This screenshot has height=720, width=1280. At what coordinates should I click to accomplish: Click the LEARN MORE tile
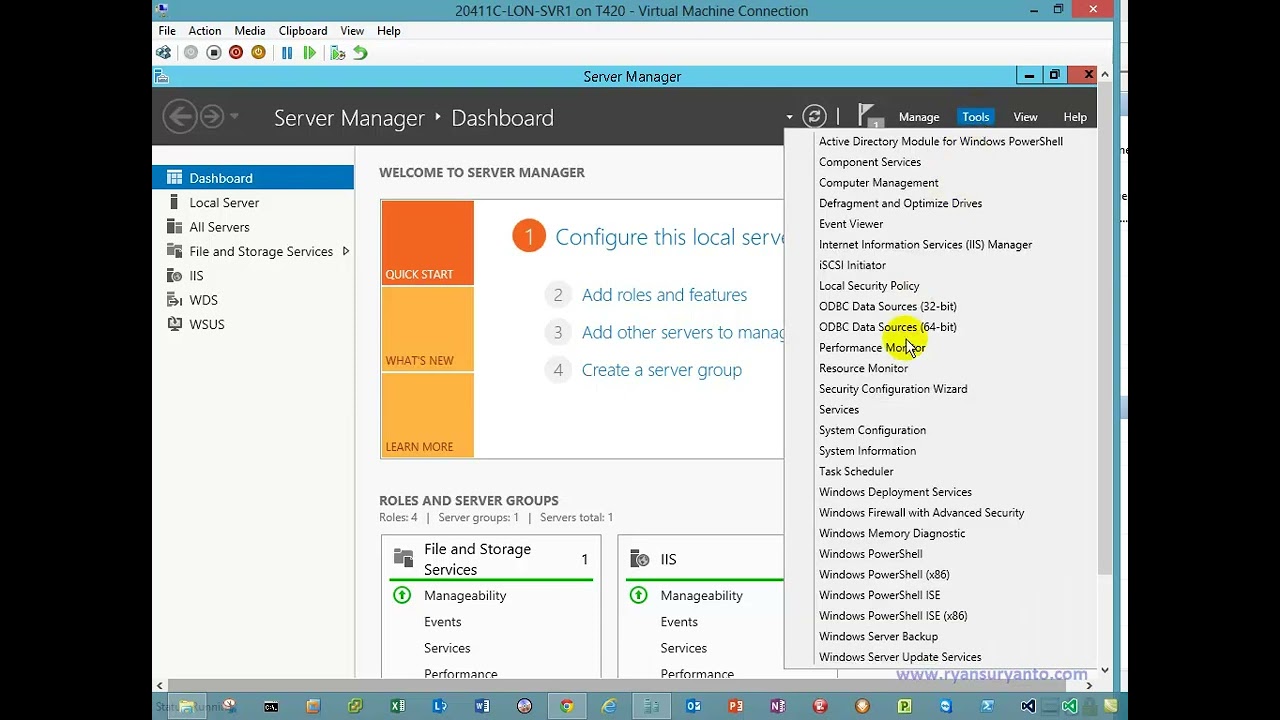point(427,416)
